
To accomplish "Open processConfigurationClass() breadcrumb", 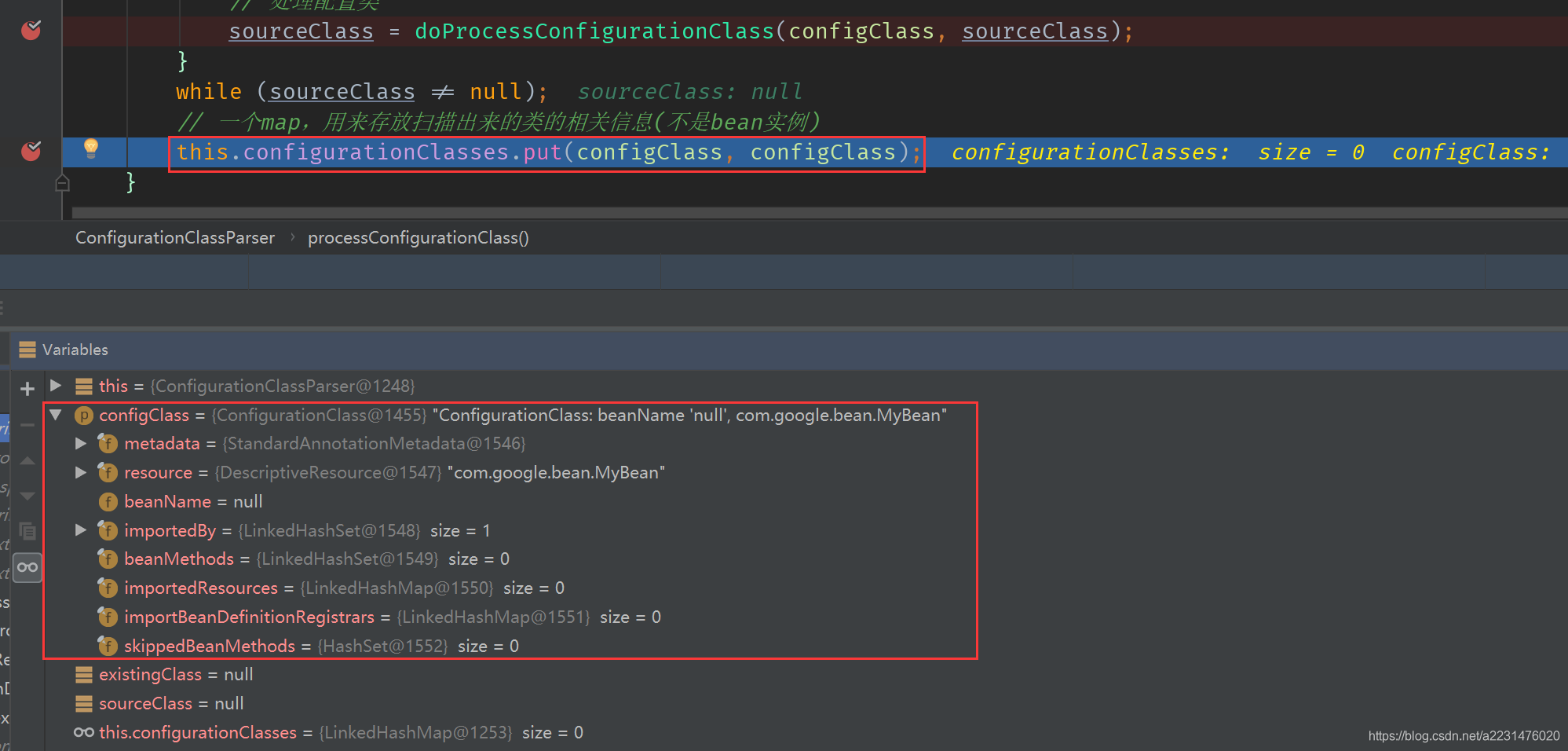I will (x=418, y=237).
